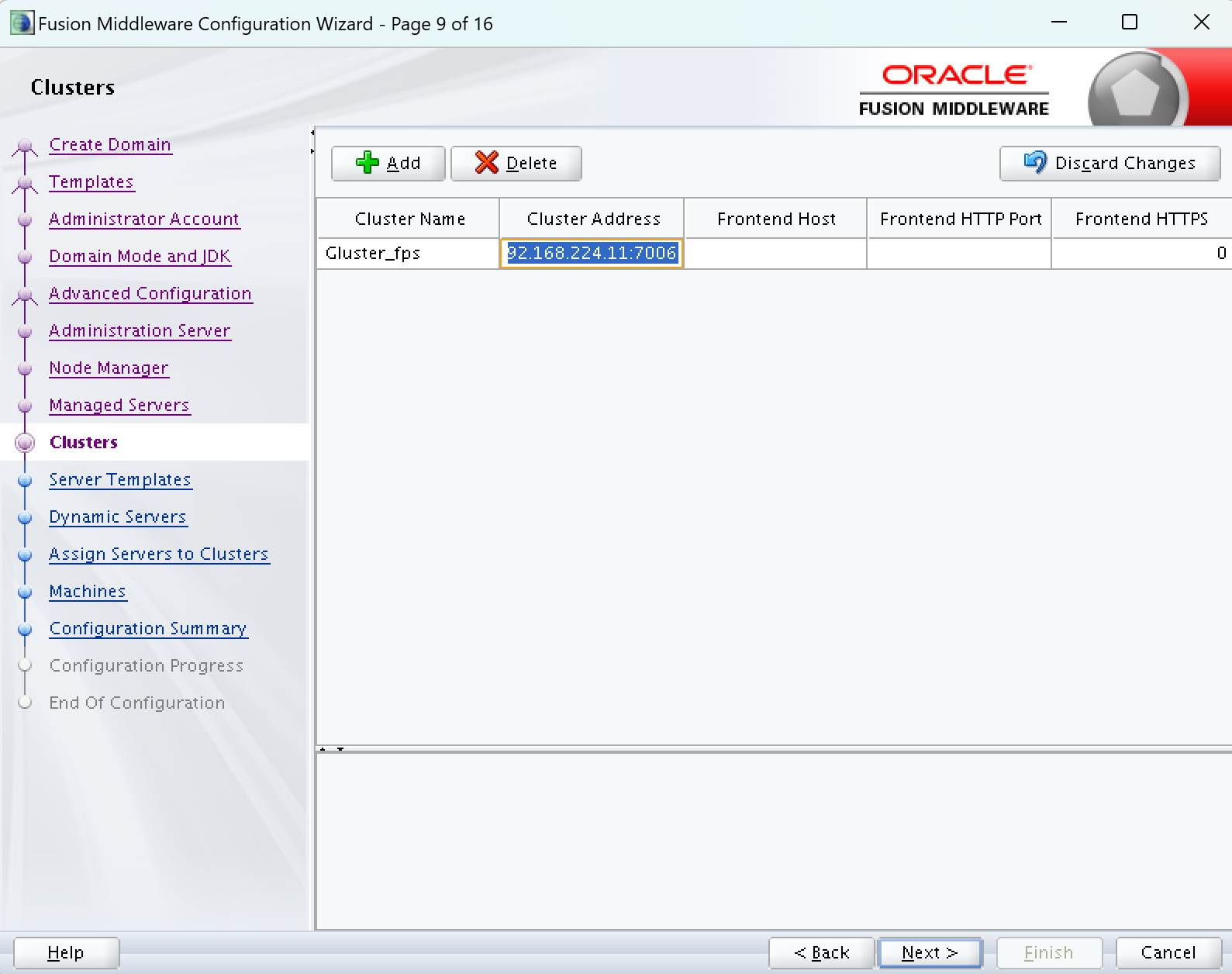
Task: Open Assign Servers to Clusters step
Action: click(x=159, y=554)
